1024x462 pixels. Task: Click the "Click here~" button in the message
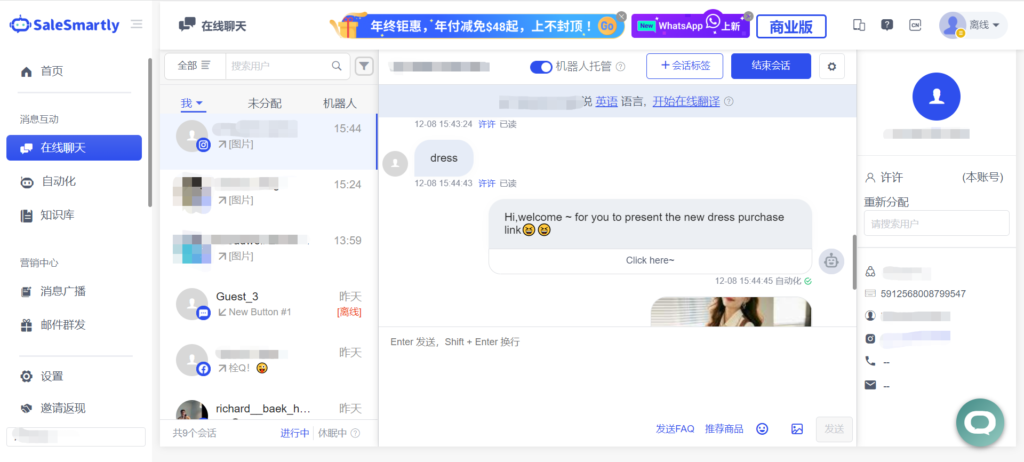coord(650,260)
